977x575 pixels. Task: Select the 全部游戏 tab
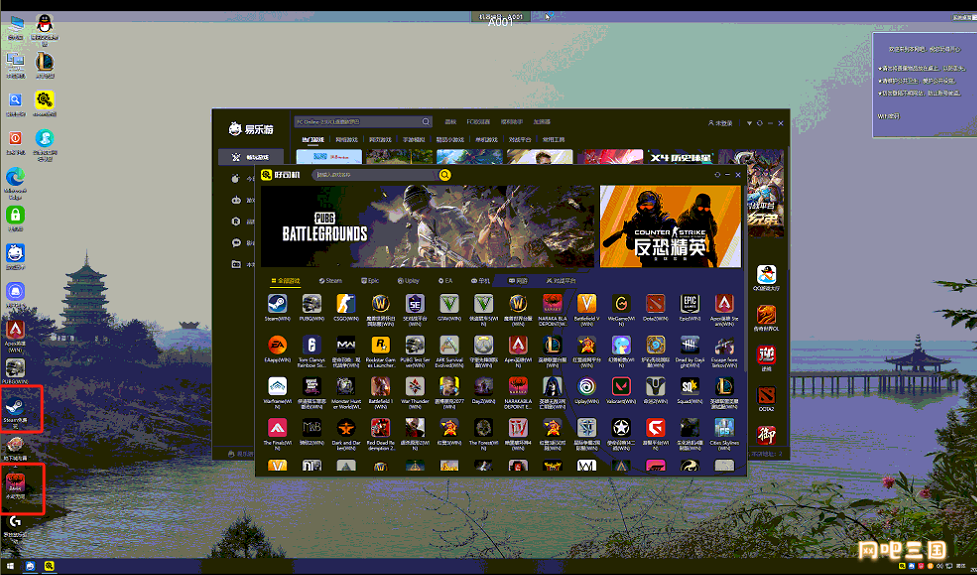pos(286,281)
